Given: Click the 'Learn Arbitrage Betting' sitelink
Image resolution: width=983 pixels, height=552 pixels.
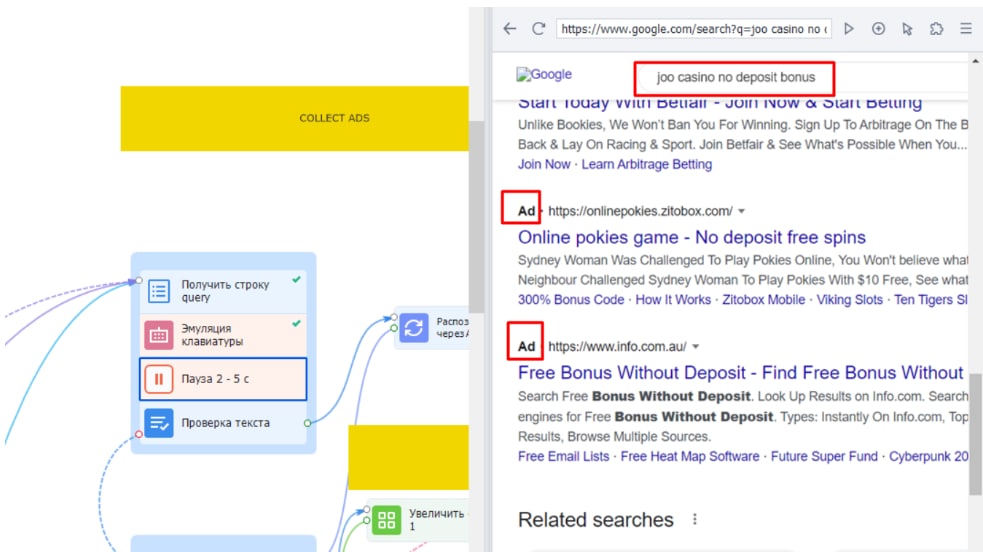Looking at the screenshot, I should [x=646, y=164].
